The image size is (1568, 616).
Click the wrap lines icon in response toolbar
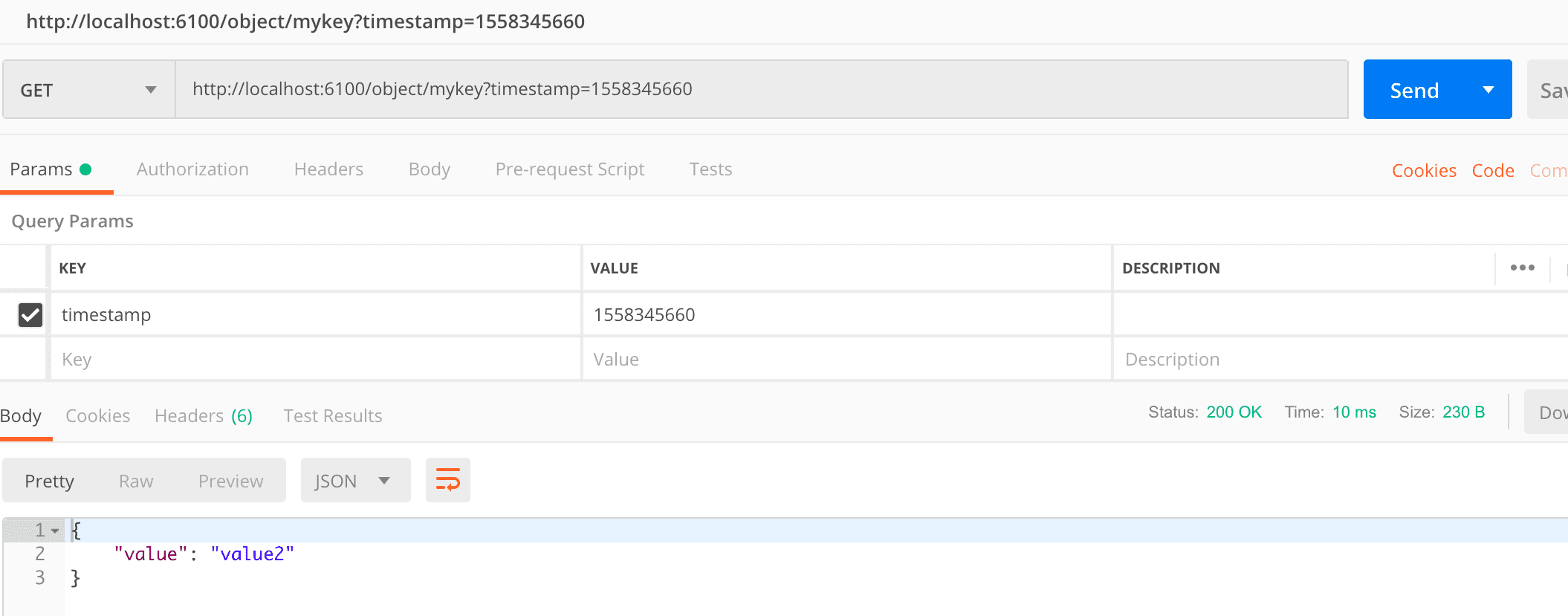447,480
